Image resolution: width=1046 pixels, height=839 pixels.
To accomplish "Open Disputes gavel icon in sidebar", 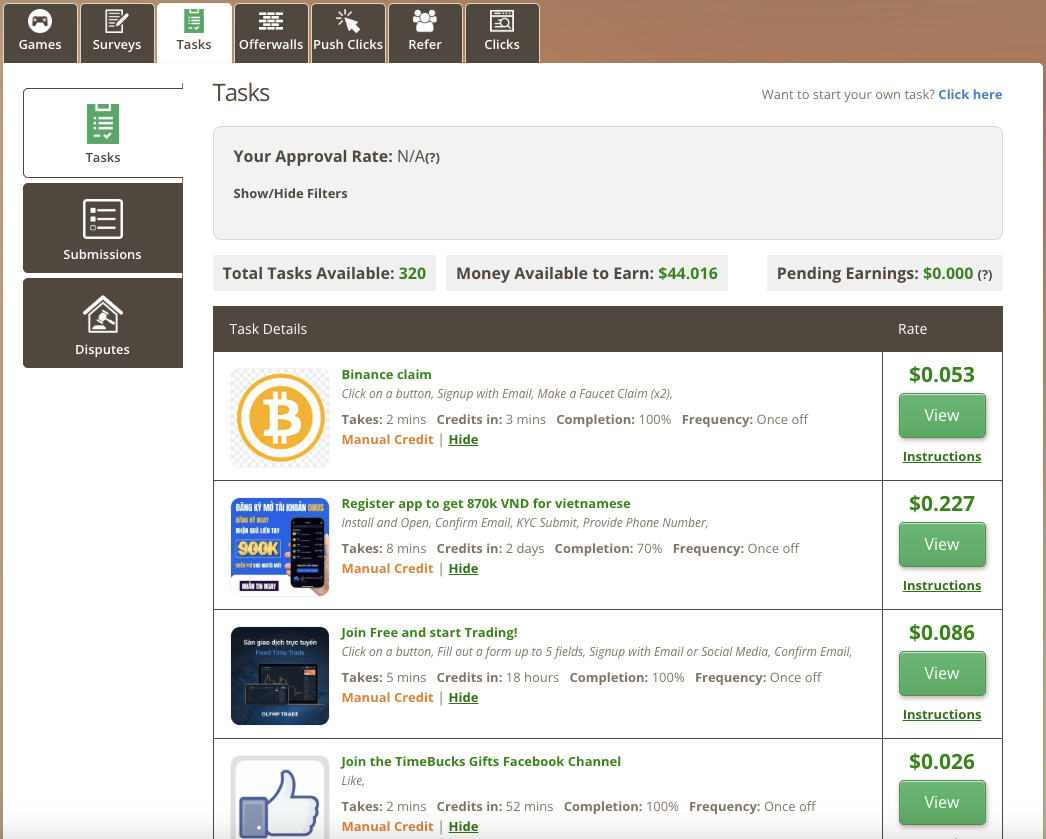I will (x=103, y=314).
